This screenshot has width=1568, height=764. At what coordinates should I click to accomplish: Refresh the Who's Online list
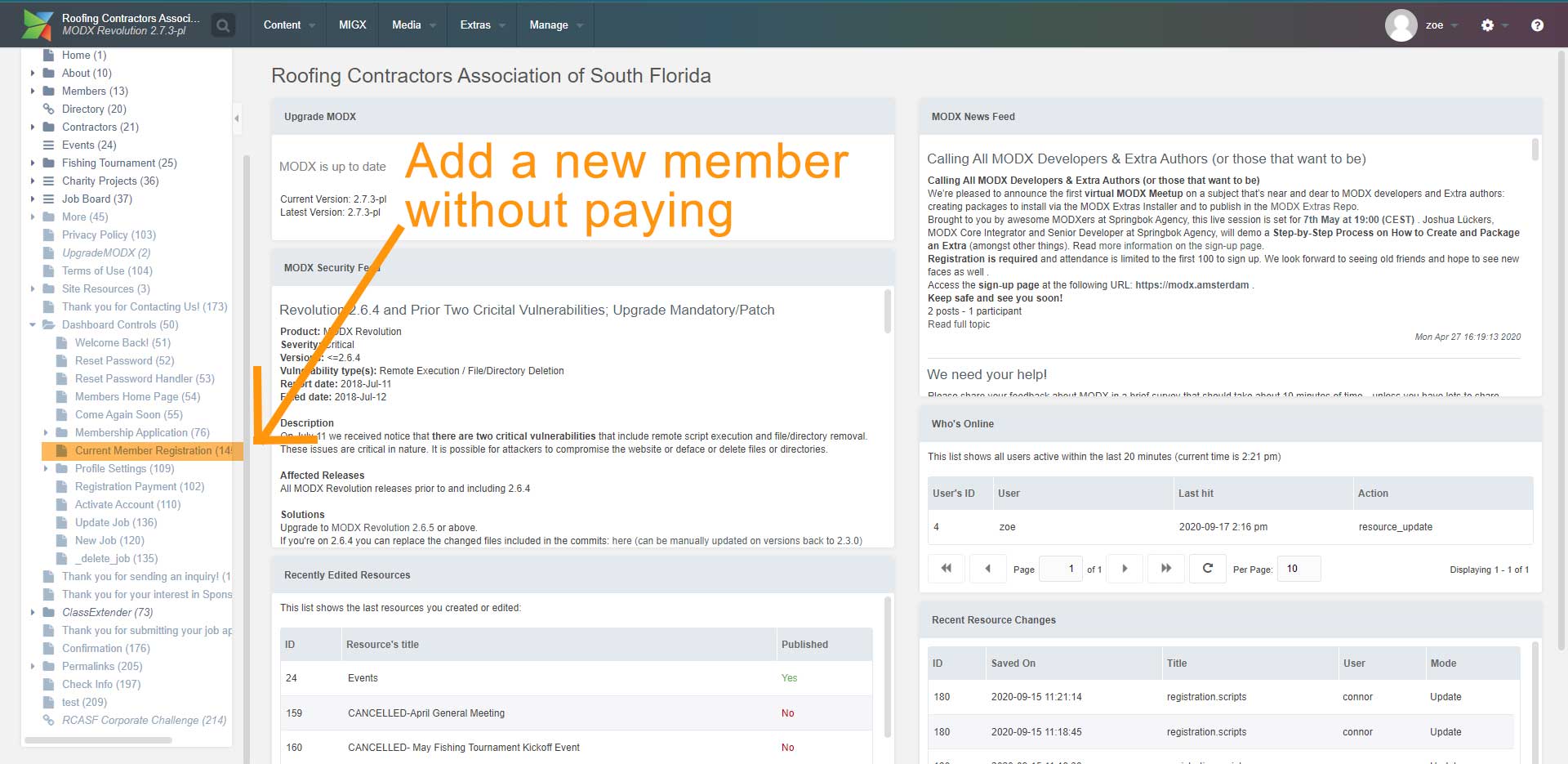tap(1208, 569)
